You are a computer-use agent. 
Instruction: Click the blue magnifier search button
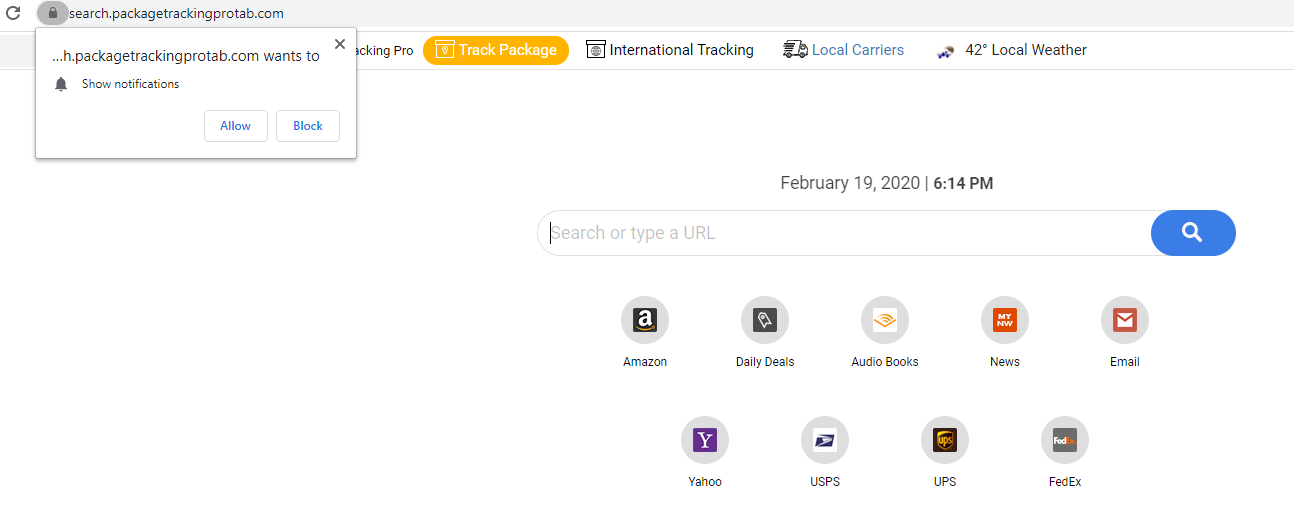[1193, 233]
